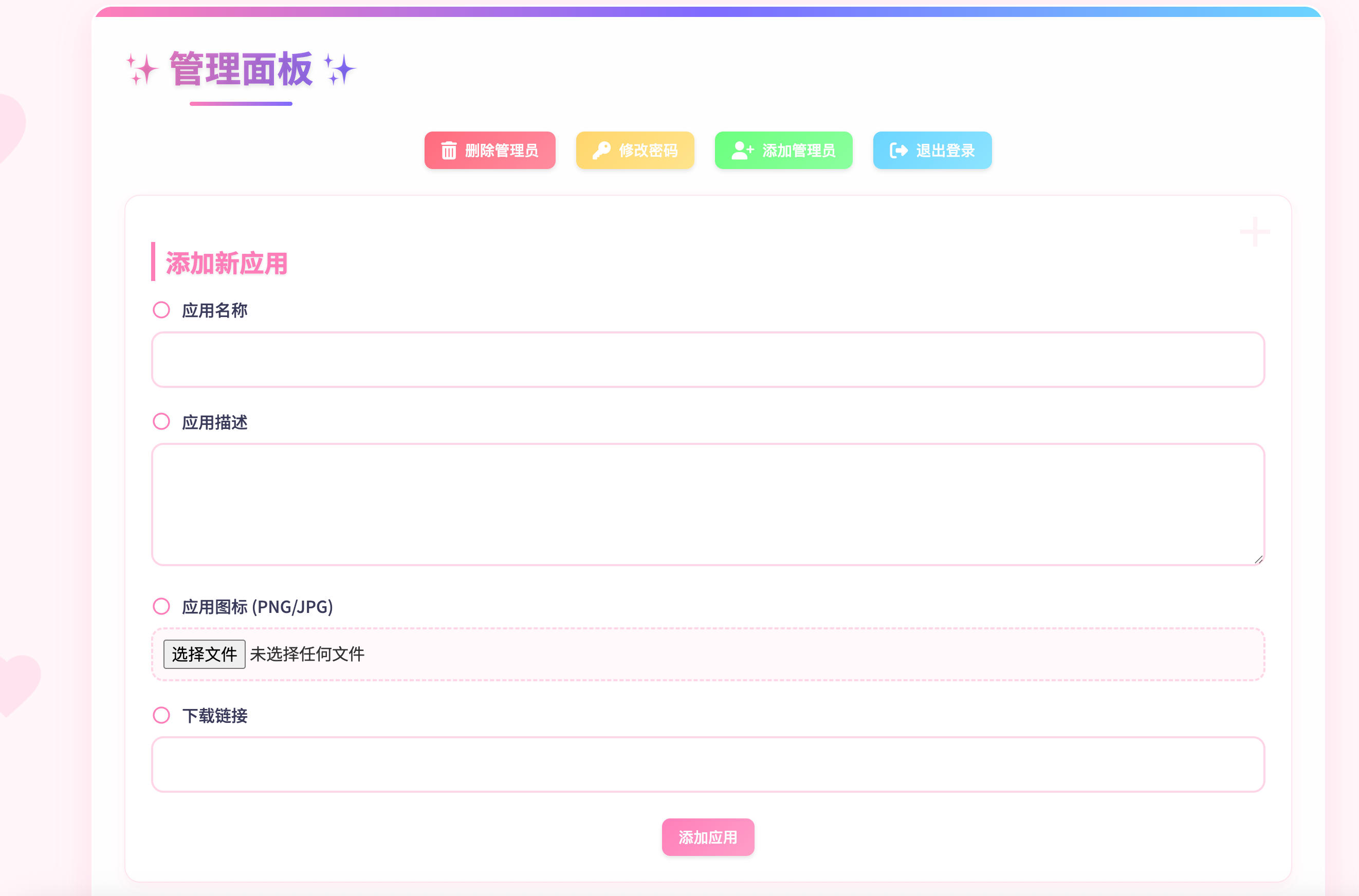
Task: Click the 添加管理员 button label
Action: (799, 151)
